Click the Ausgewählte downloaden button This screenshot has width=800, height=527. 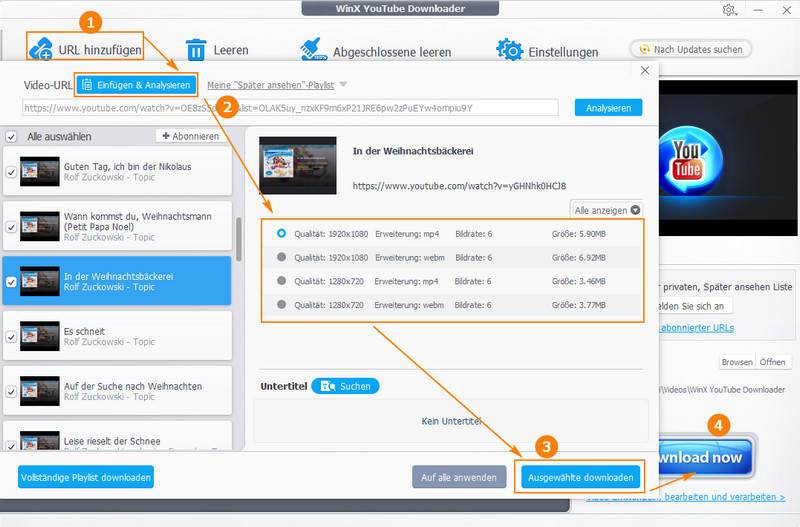pos(580,477)
